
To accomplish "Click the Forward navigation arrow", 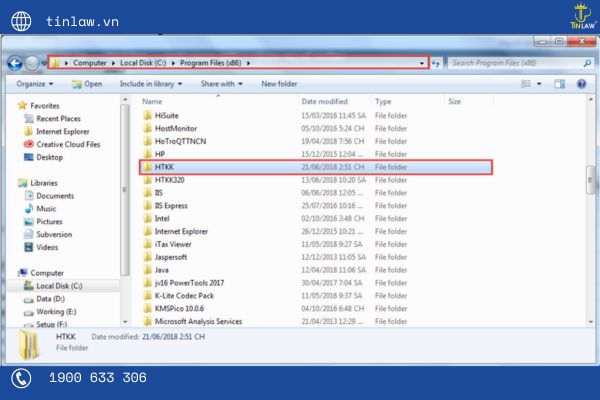I will (x=32, y=63).
